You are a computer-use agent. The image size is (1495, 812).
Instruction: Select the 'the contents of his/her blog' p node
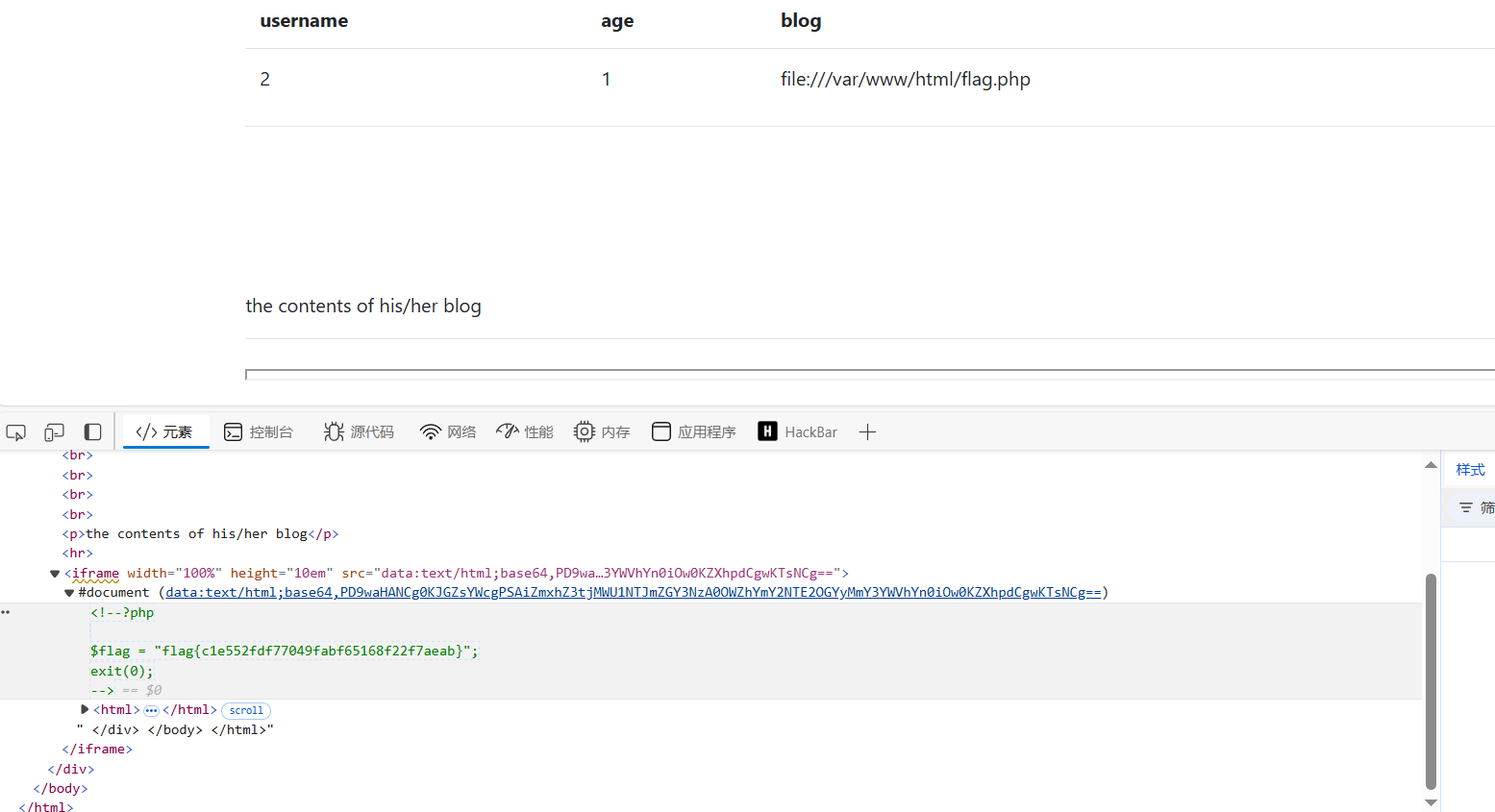click(x=201, y=534)
